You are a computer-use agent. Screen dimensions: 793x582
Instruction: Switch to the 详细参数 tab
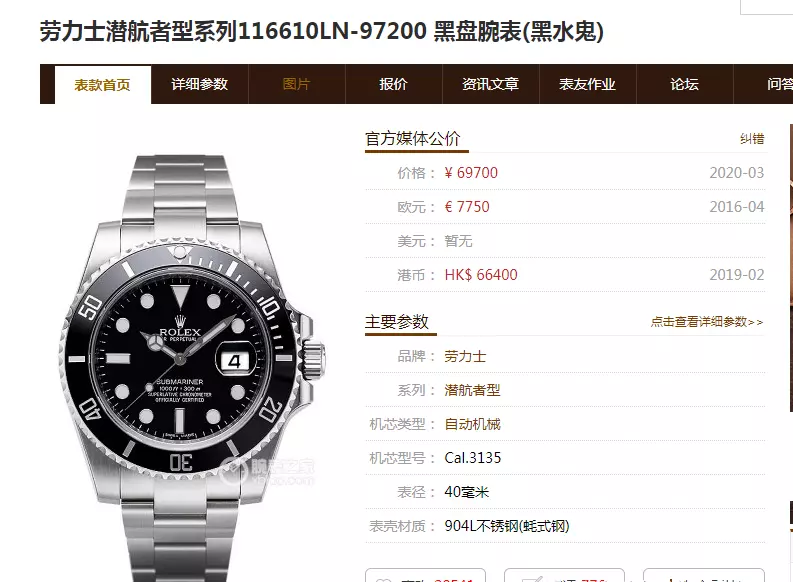pyautogui.click(x=200, y=84)
